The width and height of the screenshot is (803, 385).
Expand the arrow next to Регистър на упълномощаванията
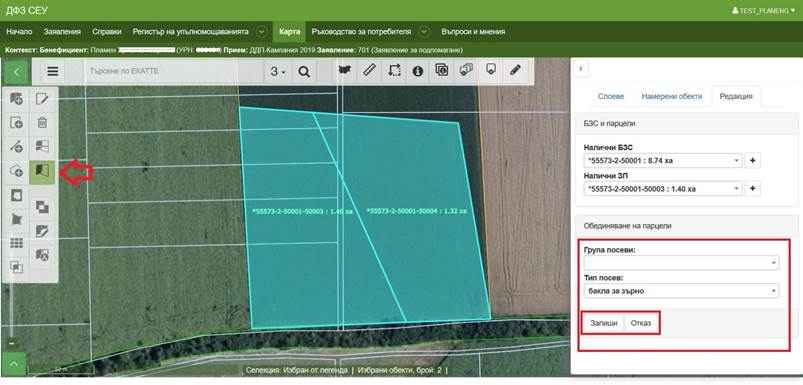[262, 32]
